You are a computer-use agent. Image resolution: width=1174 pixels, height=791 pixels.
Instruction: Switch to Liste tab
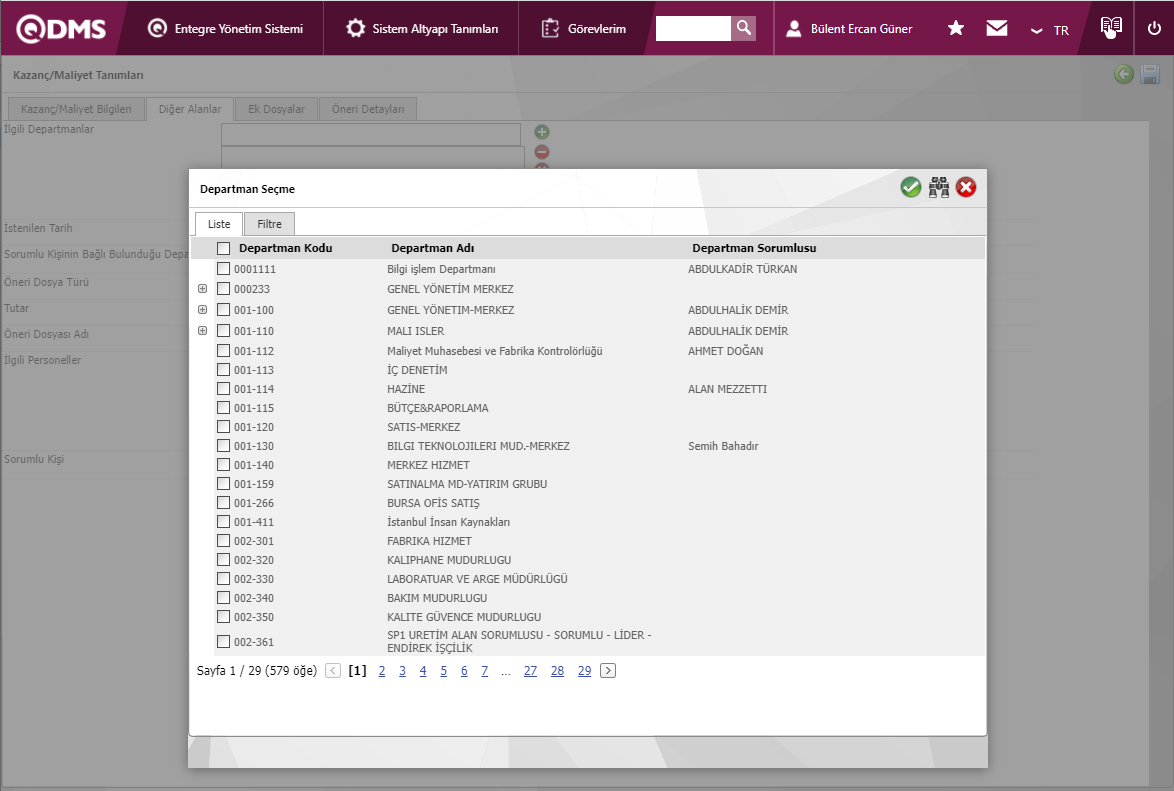(x=219, y=224)
